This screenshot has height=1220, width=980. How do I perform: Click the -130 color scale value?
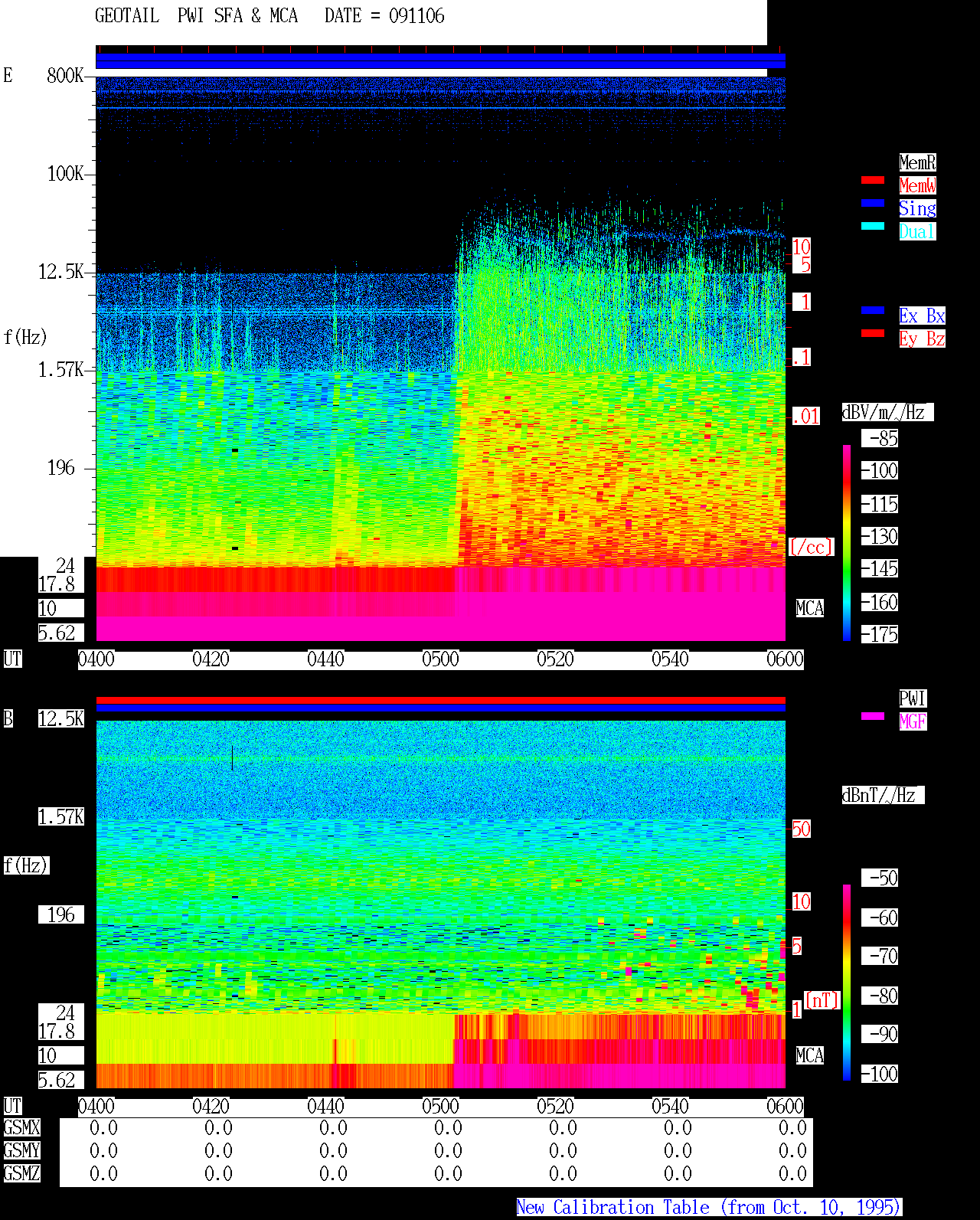pyautogui.click(x=880, y=536)
